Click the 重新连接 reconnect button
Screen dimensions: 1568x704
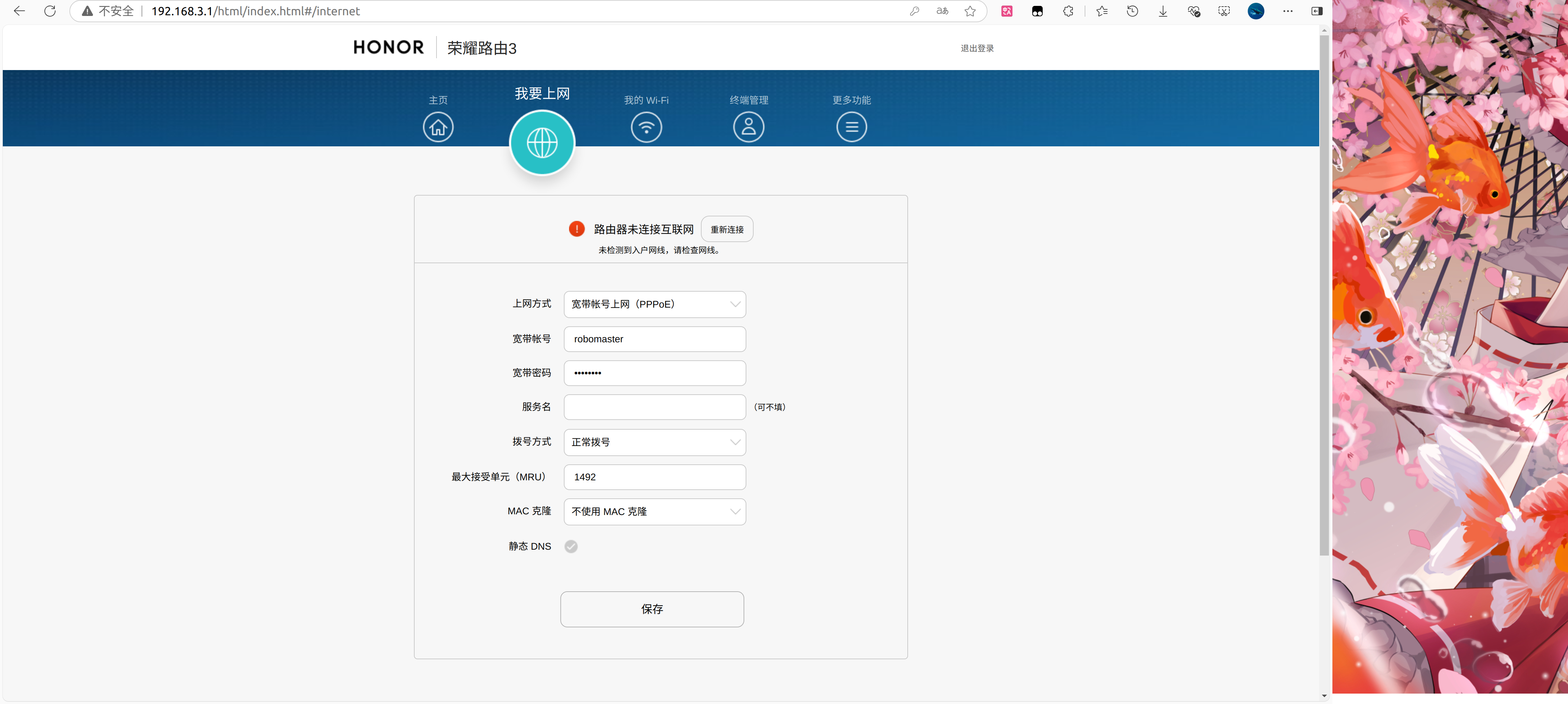(x=727, y=229)
